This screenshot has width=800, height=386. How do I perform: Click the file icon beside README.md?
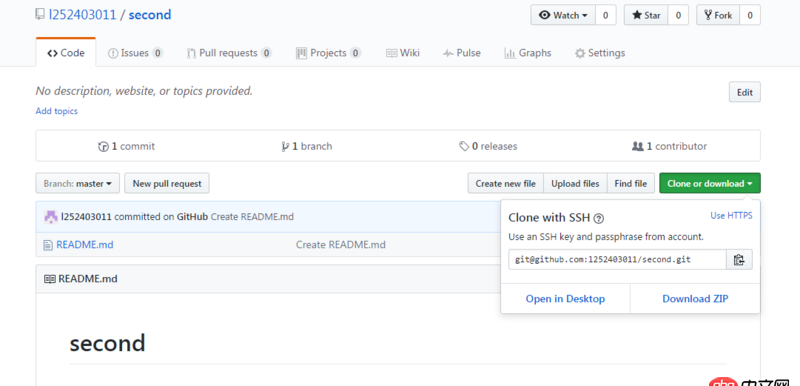point(48,245)
